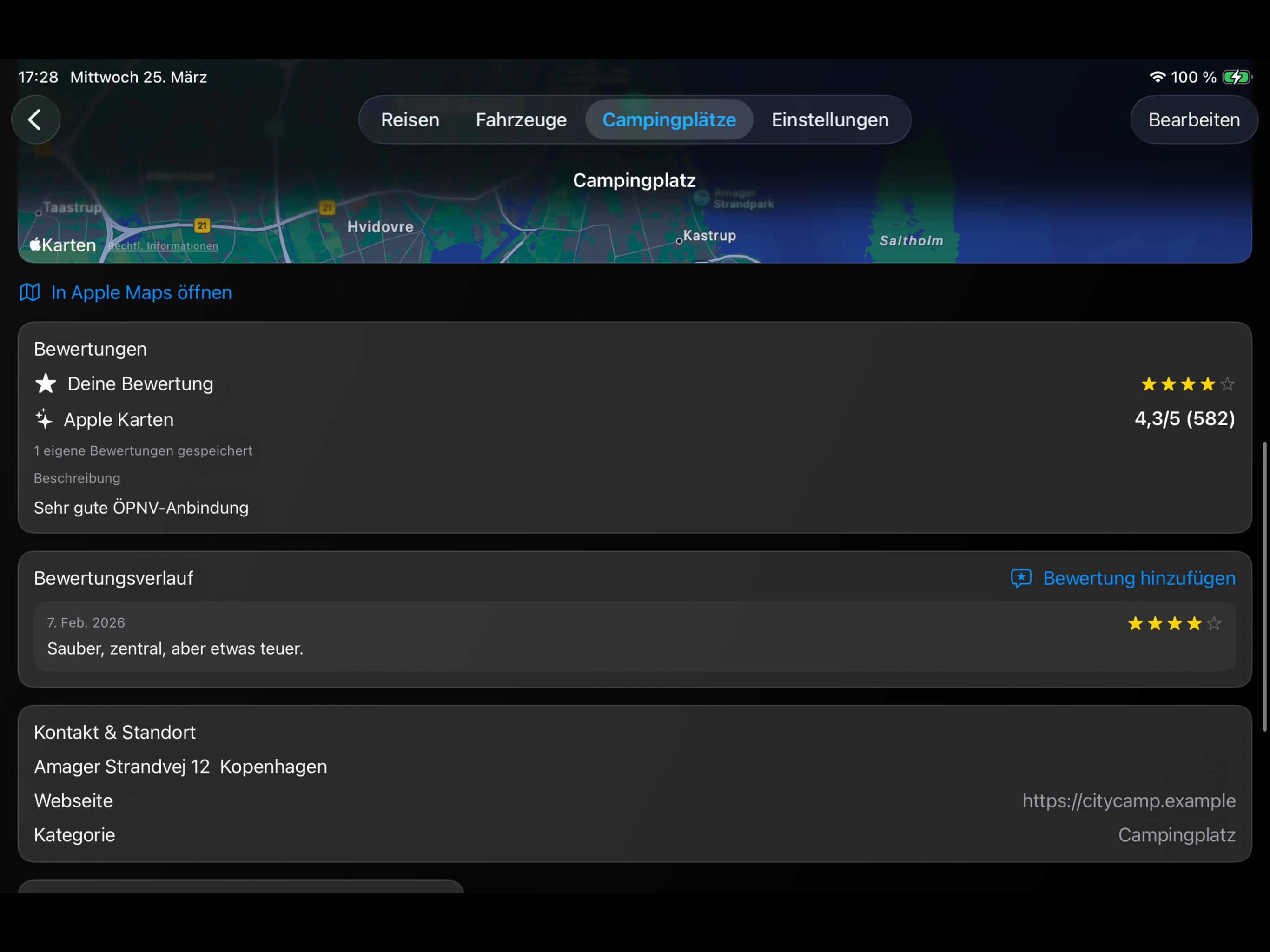1270x952 pixels.
Task: Go to the Einstellungen tab
Action: pyautogui.click(x=830, y=119)
